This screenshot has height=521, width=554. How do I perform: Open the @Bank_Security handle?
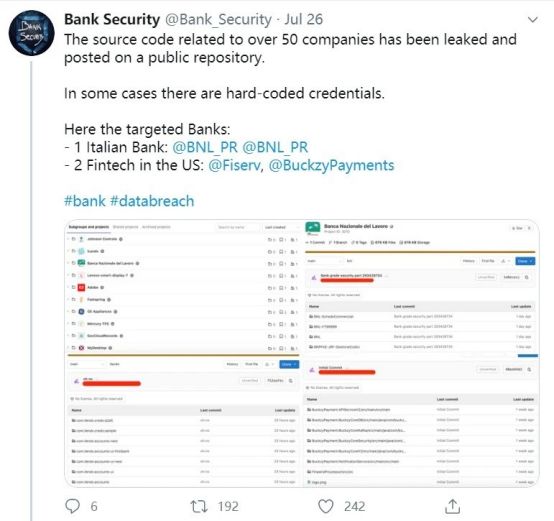(x=218, y=19)
